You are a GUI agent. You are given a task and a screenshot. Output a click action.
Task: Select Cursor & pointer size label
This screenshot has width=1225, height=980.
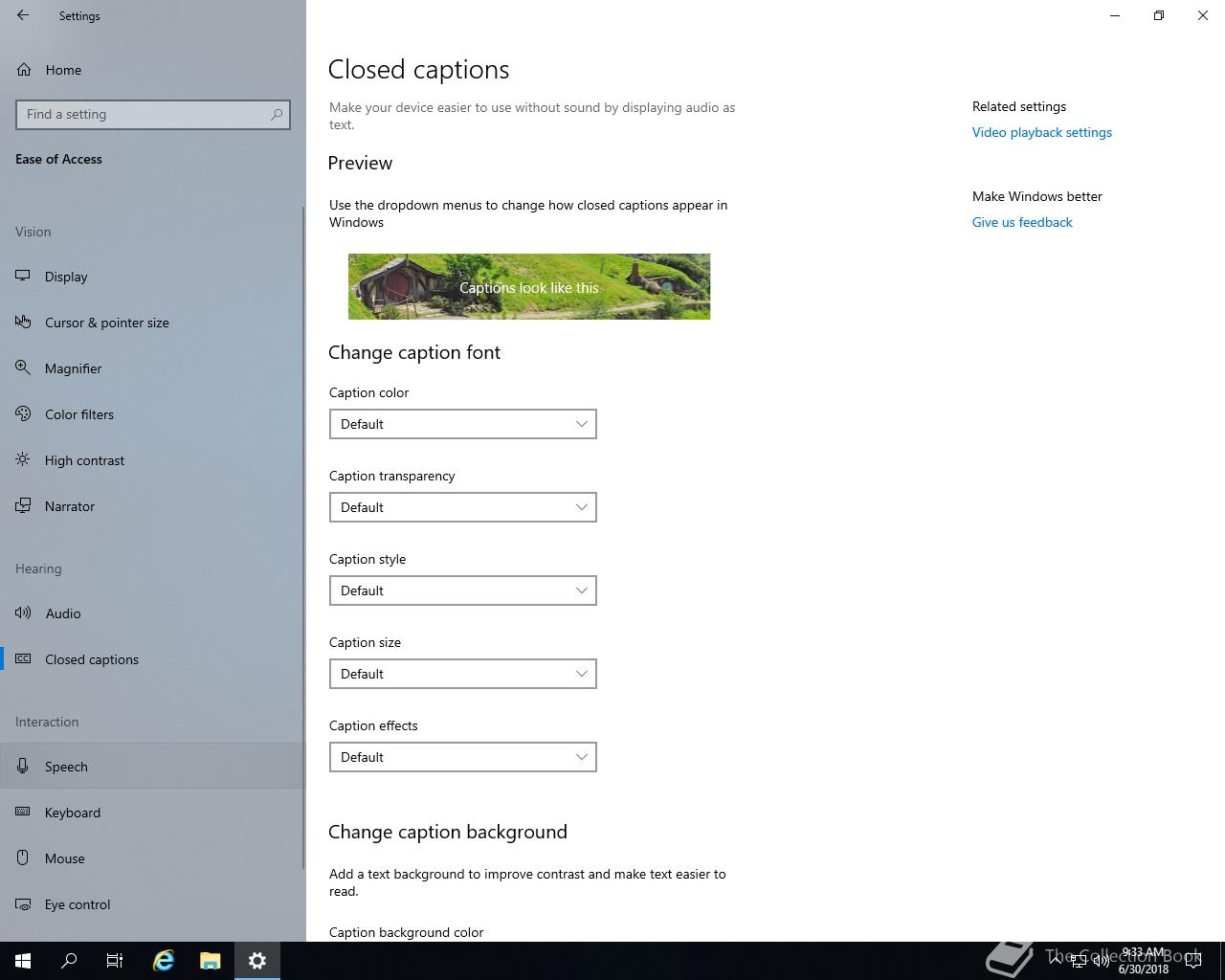pos(107,323)
